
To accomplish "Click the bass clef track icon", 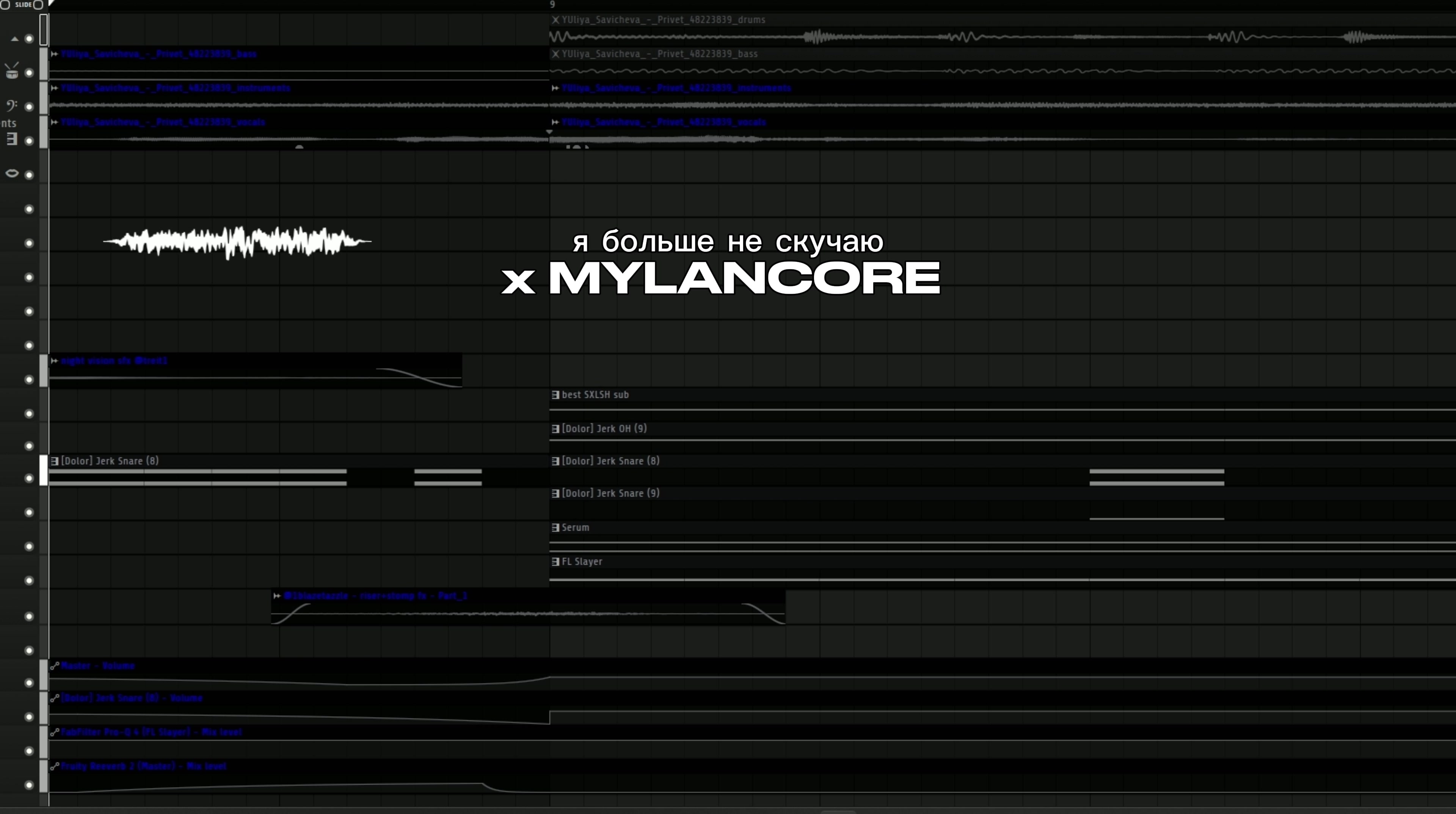I will click(11, 106).
